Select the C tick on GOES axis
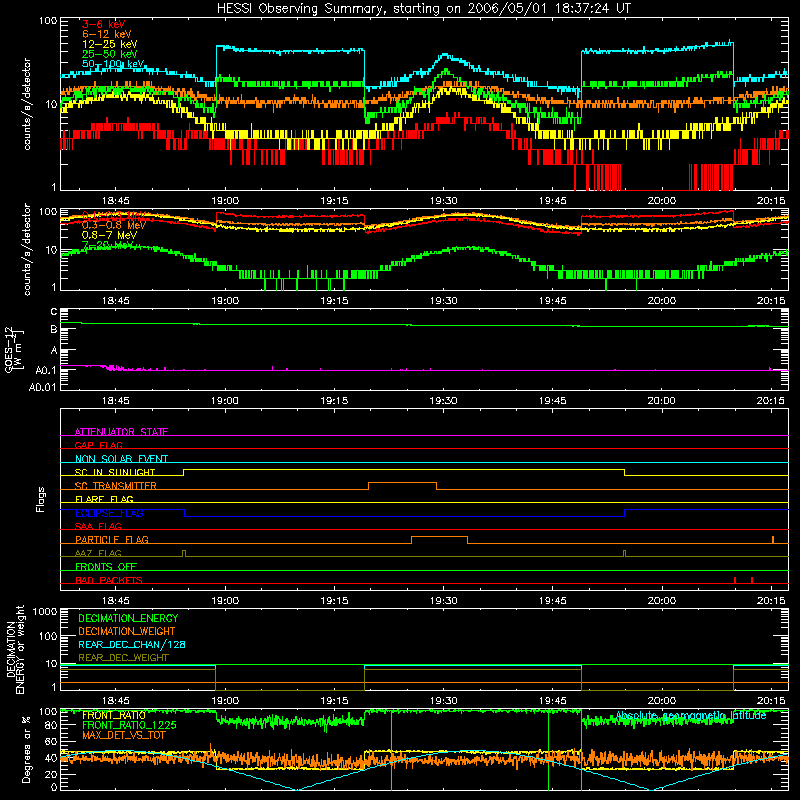The height and width of the screenshot is (800, 800). click(54, 312)
